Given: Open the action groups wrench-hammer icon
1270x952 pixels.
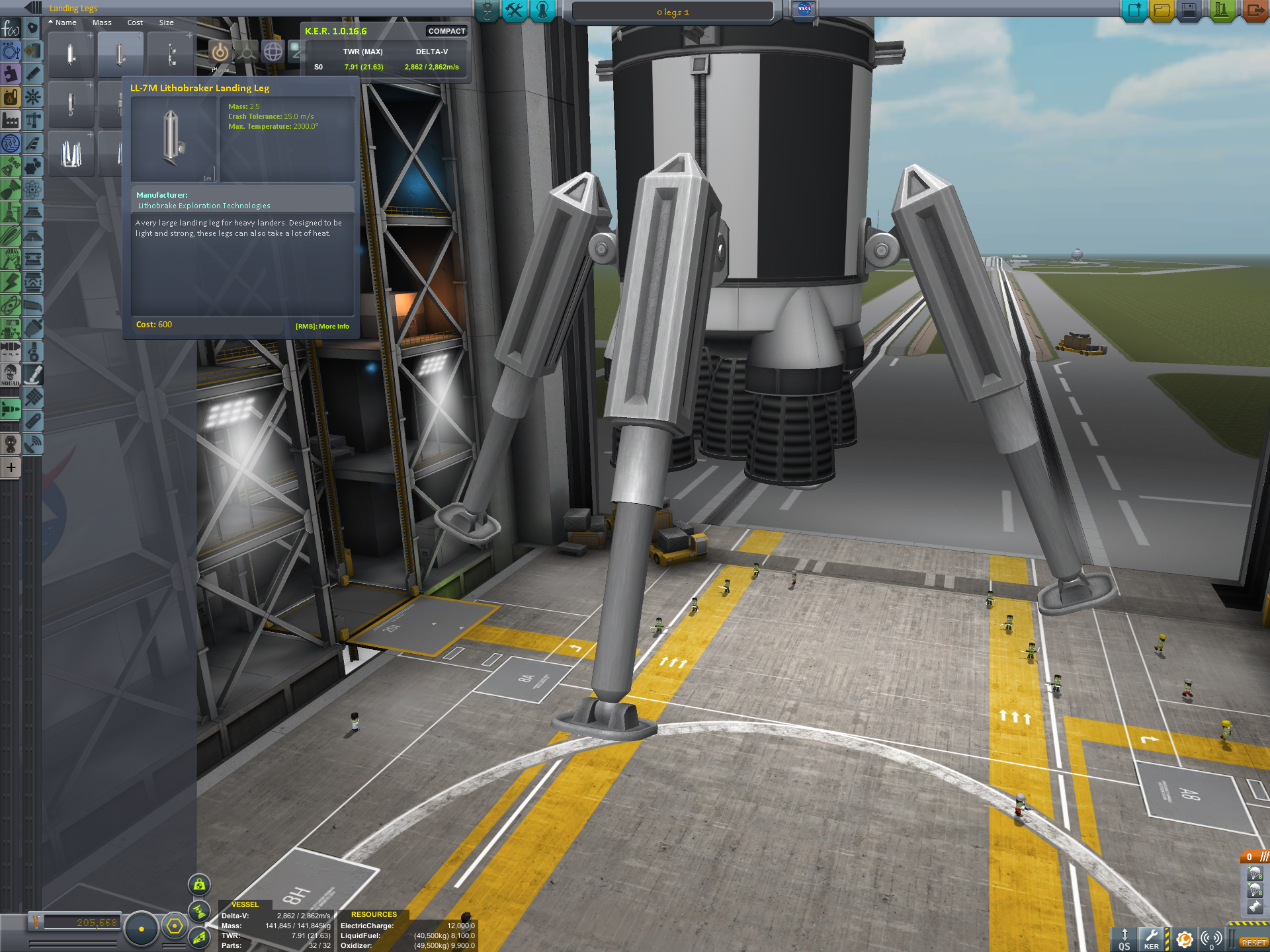Looking at the screenshot, I should pyautogui.click(x=514, y=11).
